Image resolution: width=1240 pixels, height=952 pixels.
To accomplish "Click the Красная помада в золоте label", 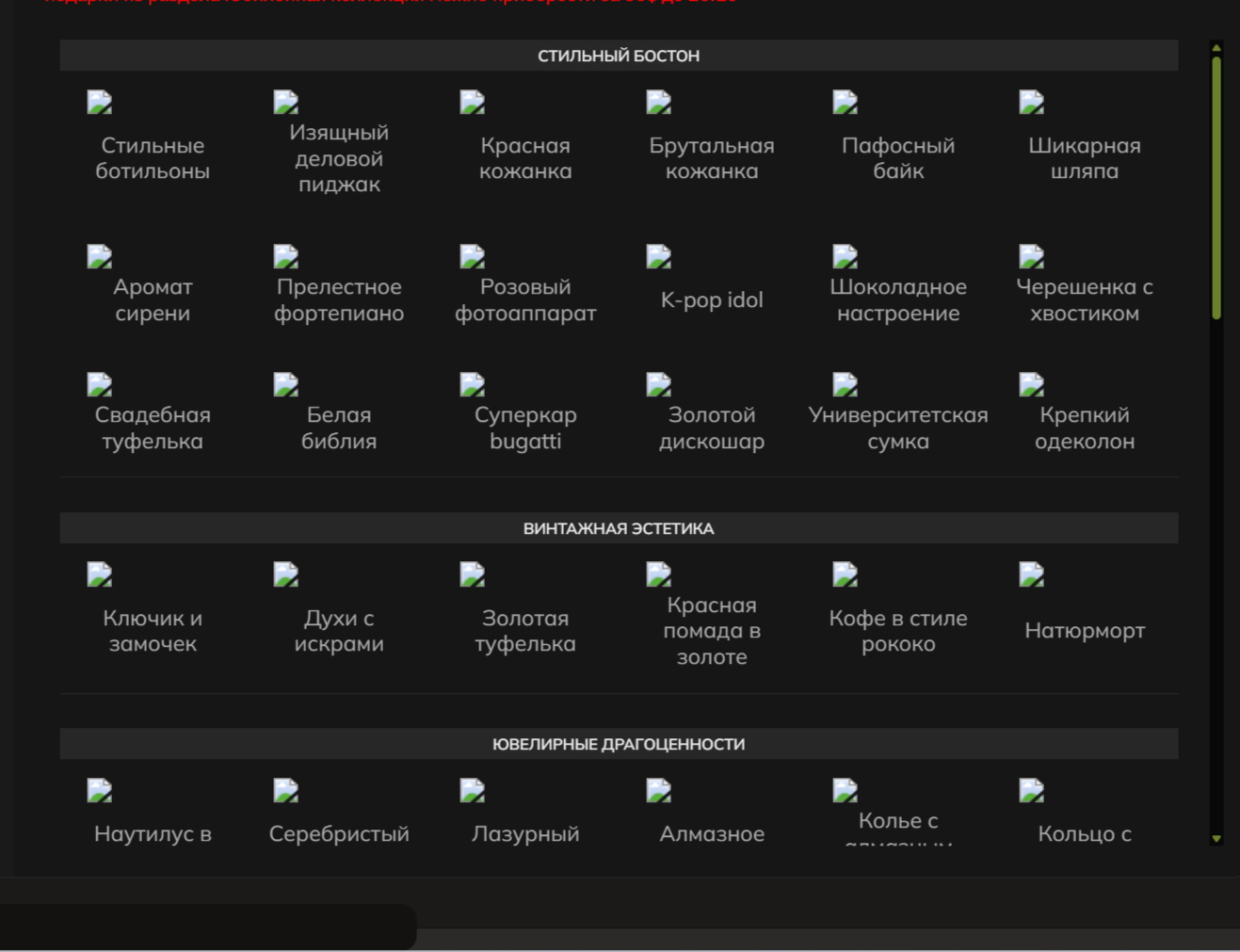I will 712,631.
